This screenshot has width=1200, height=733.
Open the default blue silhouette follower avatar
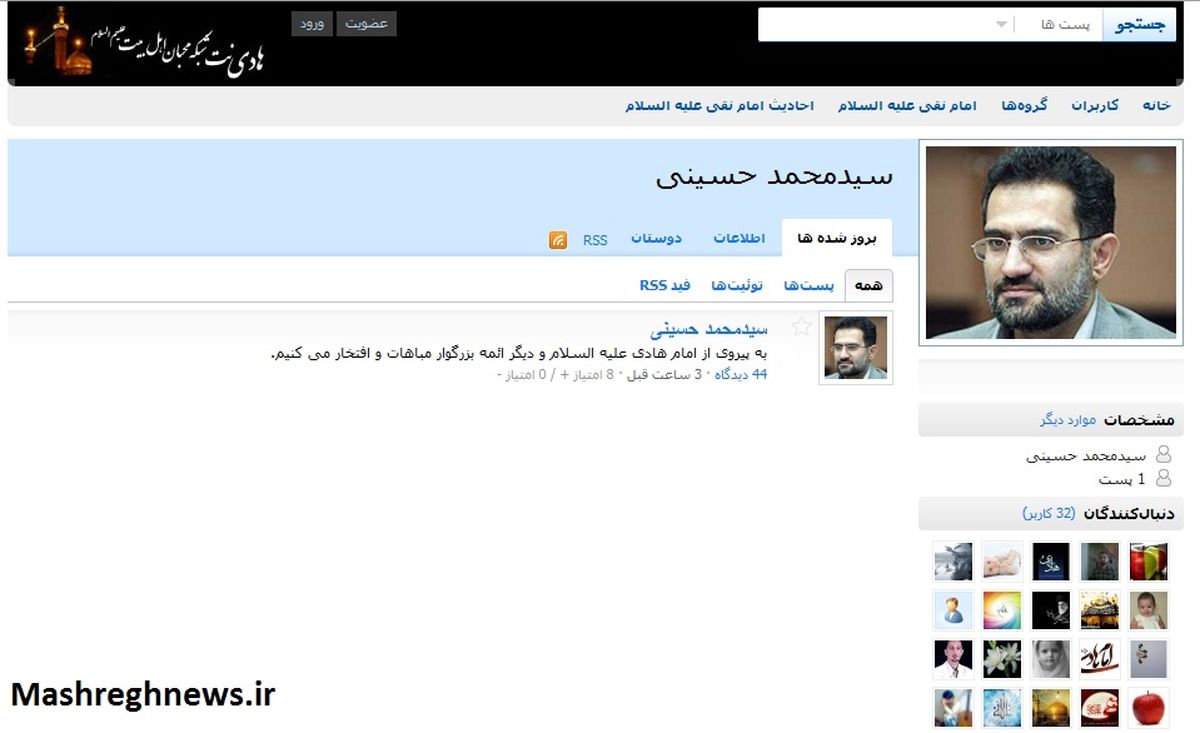coord(953,610)
